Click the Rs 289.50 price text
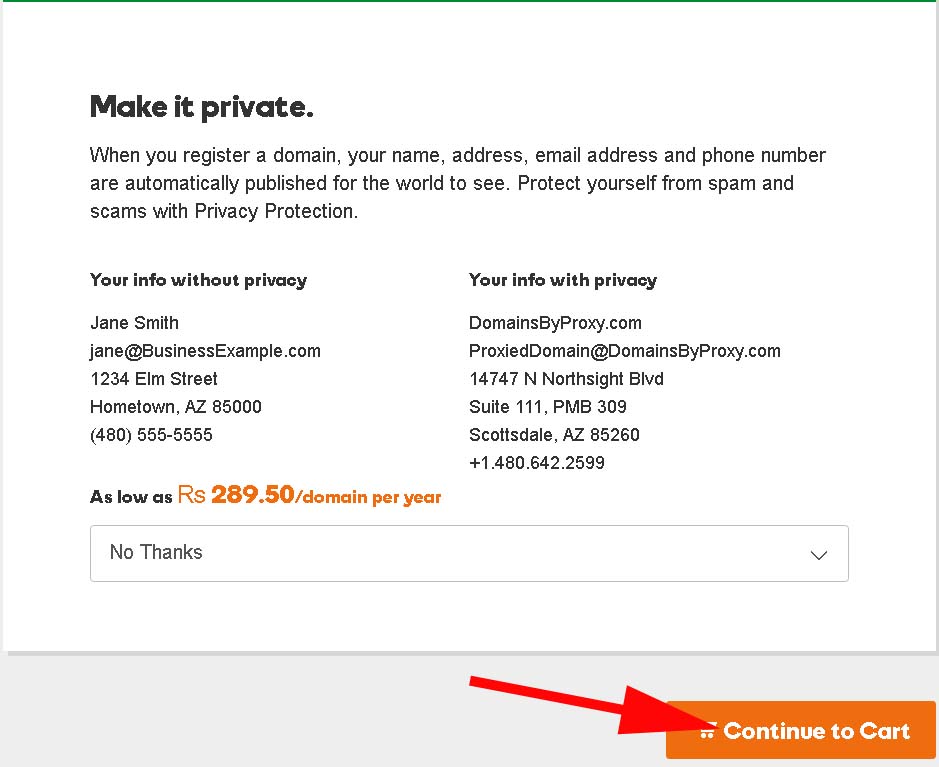This screenshot has width=939, height=767. coord(236,495)
